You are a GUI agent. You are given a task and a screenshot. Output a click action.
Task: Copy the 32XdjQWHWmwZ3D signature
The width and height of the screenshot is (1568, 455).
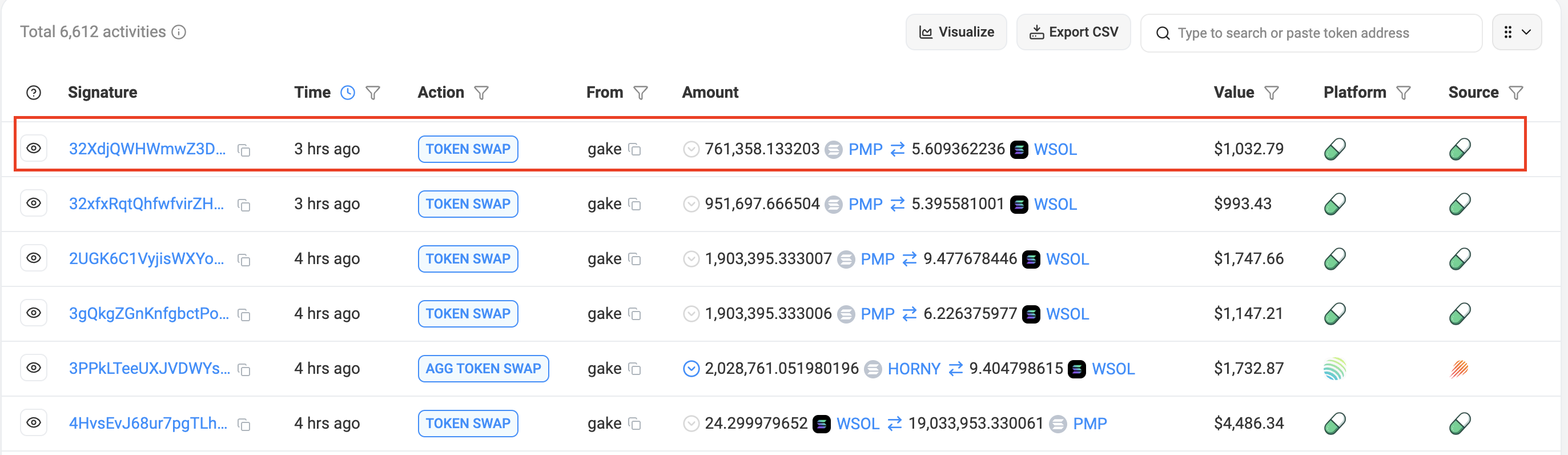(x=244, y=150)
